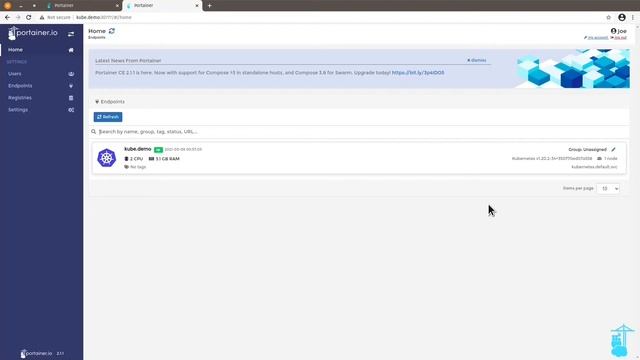
Task: Reload the current page
Action: point(29,18)
